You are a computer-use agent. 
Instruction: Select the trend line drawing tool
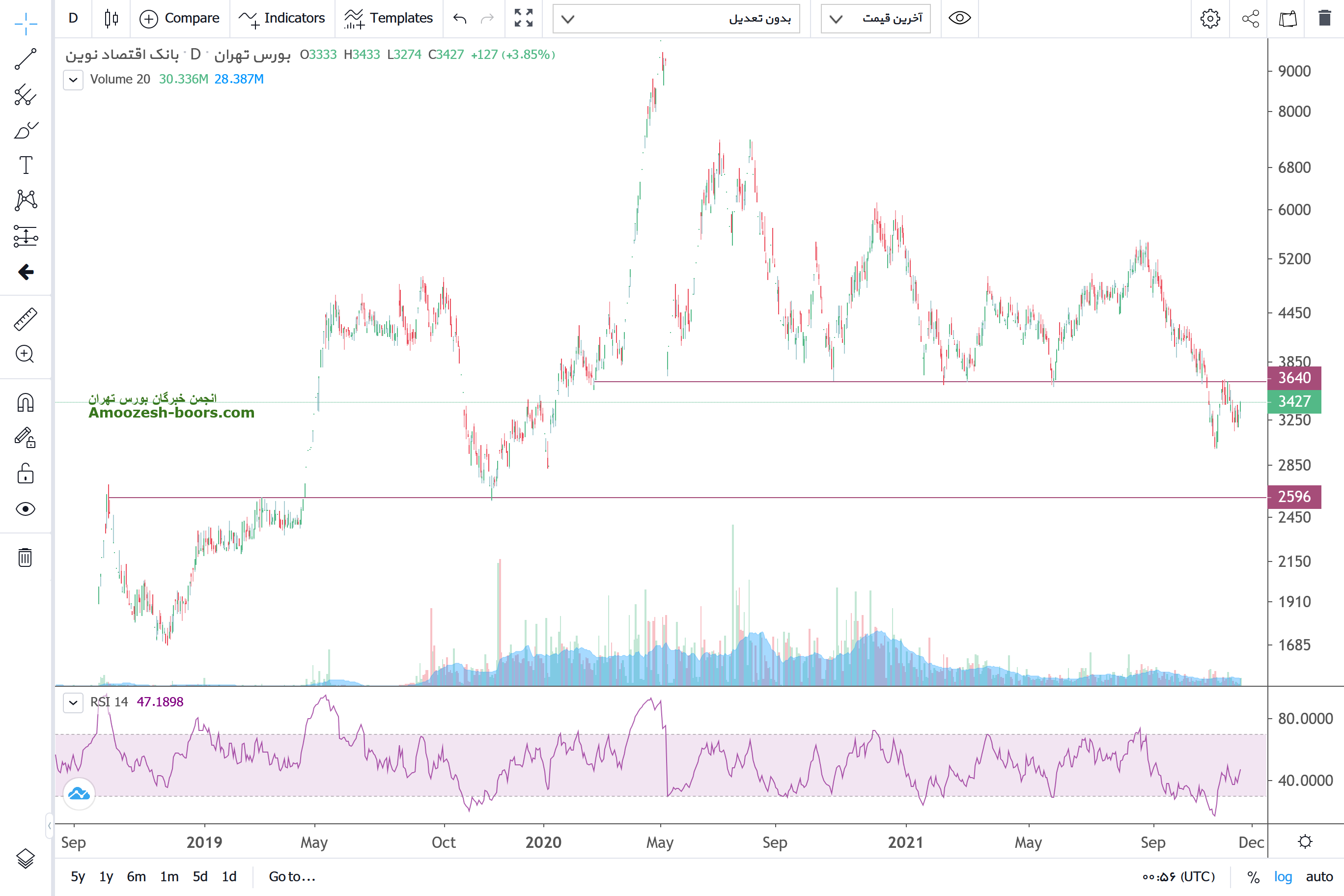25,59
